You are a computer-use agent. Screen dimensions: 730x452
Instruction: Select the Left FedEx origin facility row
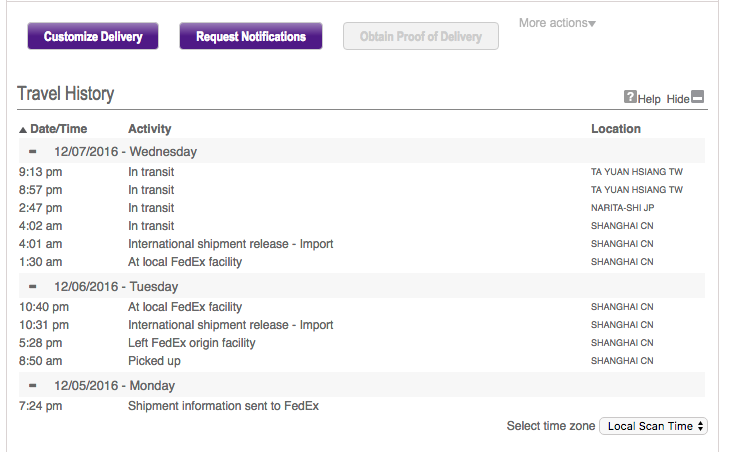(x=192, y=343)
